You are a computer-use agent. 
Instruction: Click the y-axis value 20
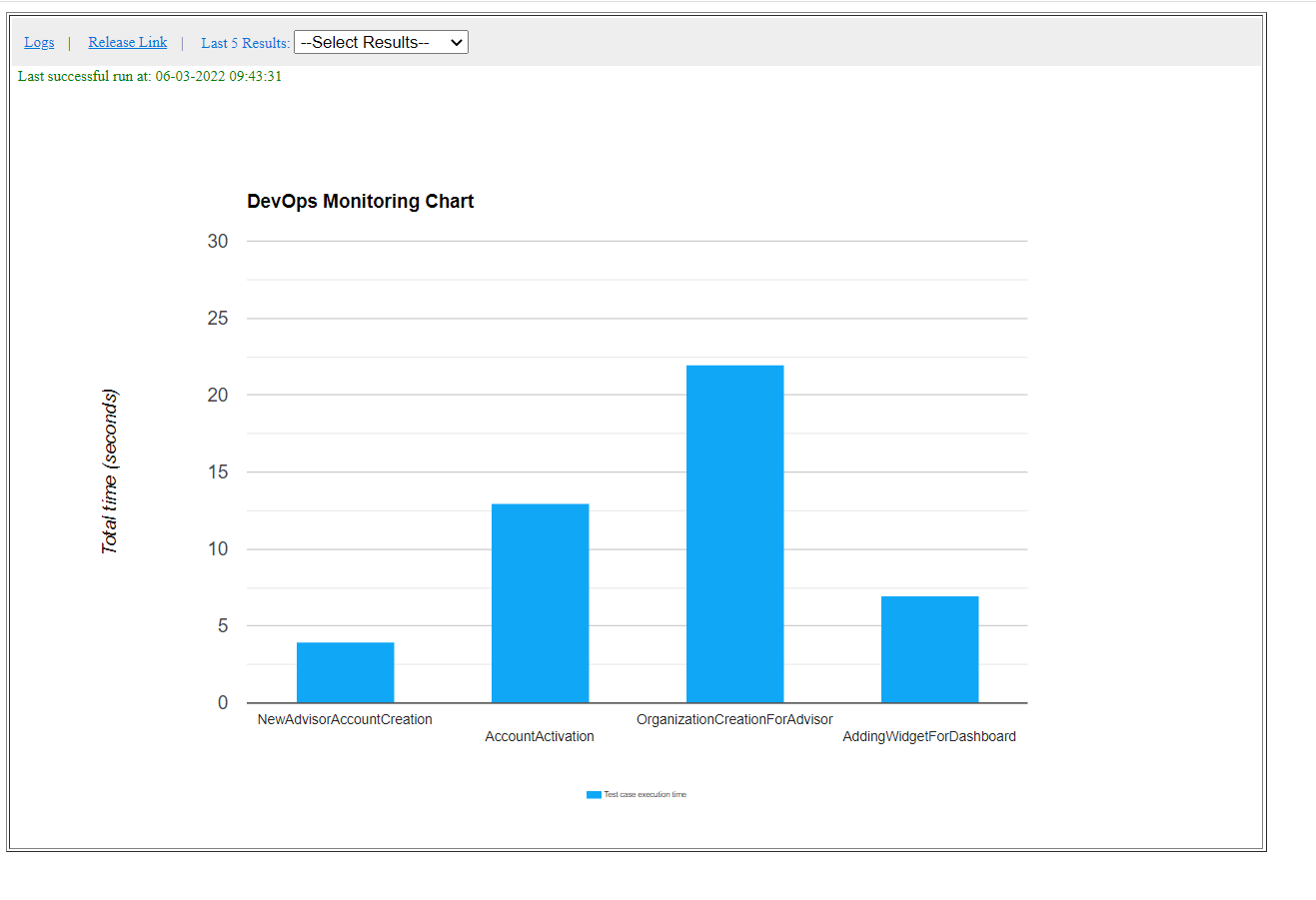(218, 395)
